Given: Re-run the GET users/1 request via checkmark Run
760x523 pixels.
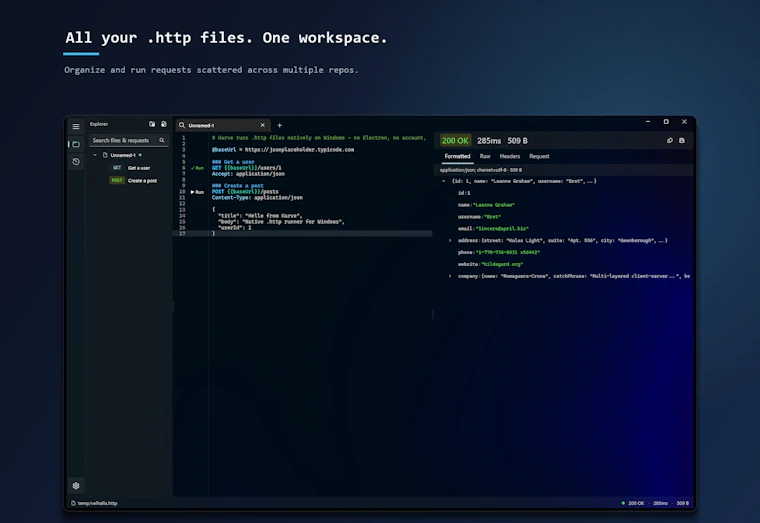Looking at the screenshot, I should click(x=197, y=168).
